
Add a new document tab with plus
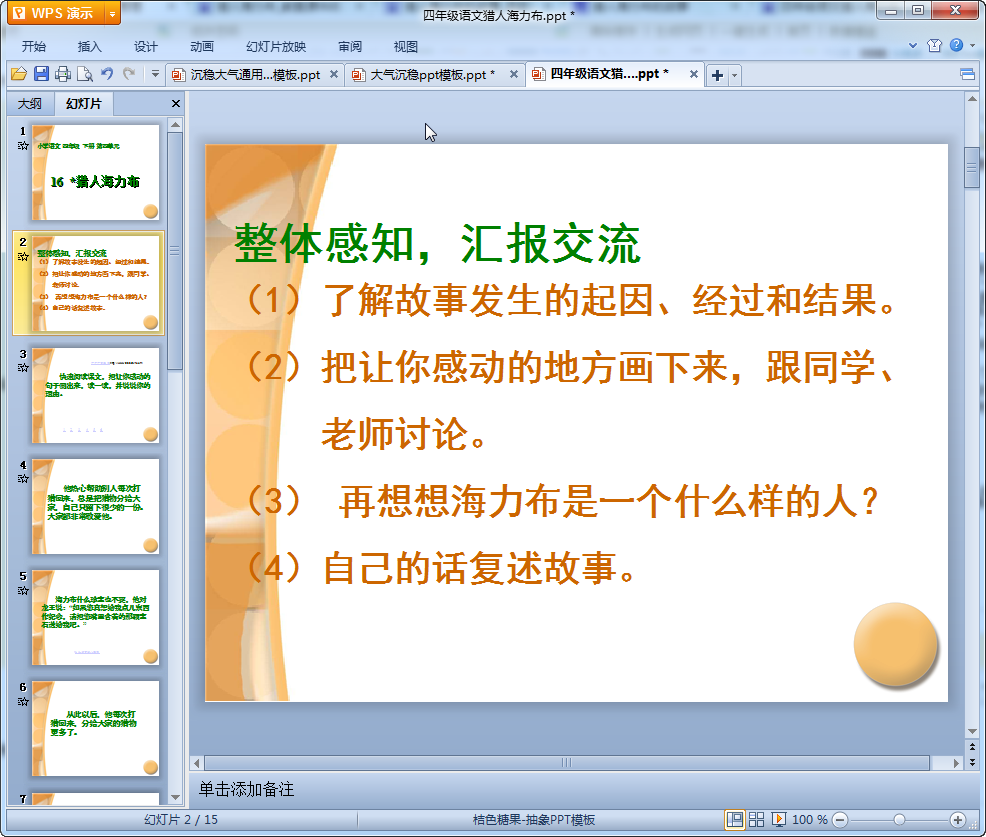pos(717,75)
